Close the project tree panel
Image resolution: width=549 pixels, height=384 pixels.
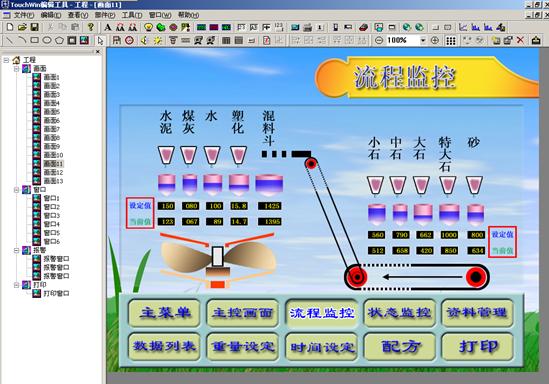click(98, 52)
